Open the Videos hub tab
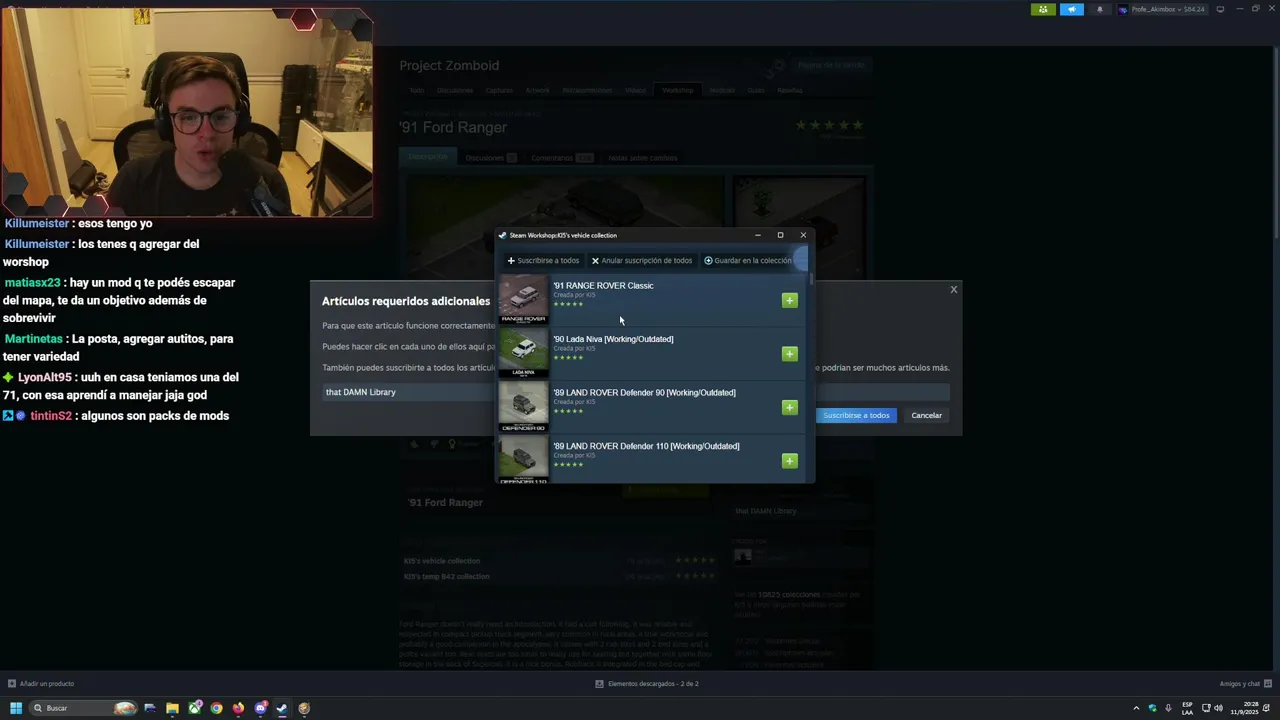Image resolution: width=1280 pixels, height=720 pixels. (635, 90)
